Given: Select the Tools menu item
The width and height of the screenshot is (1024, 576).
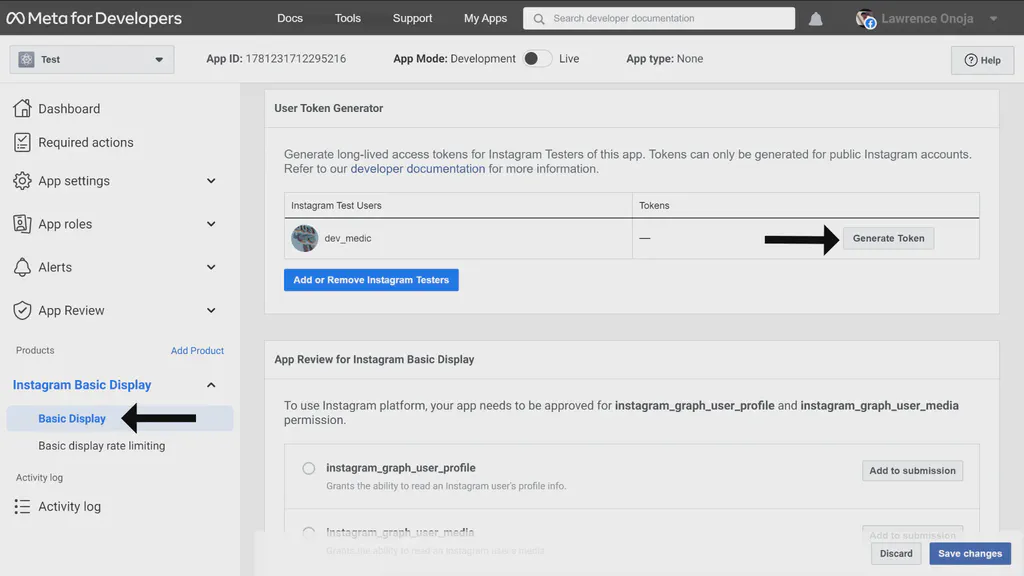Looking at the screenshot, I should point(347,17).
